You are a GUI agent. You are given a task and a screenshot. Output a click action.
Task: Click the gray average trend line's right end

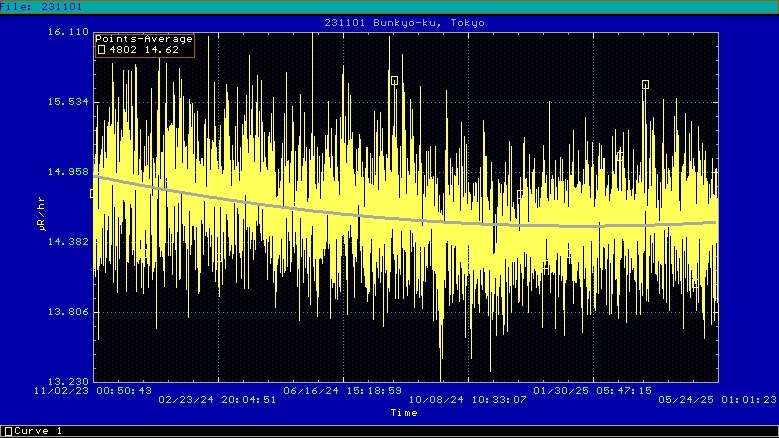click(x=714, y=222)
